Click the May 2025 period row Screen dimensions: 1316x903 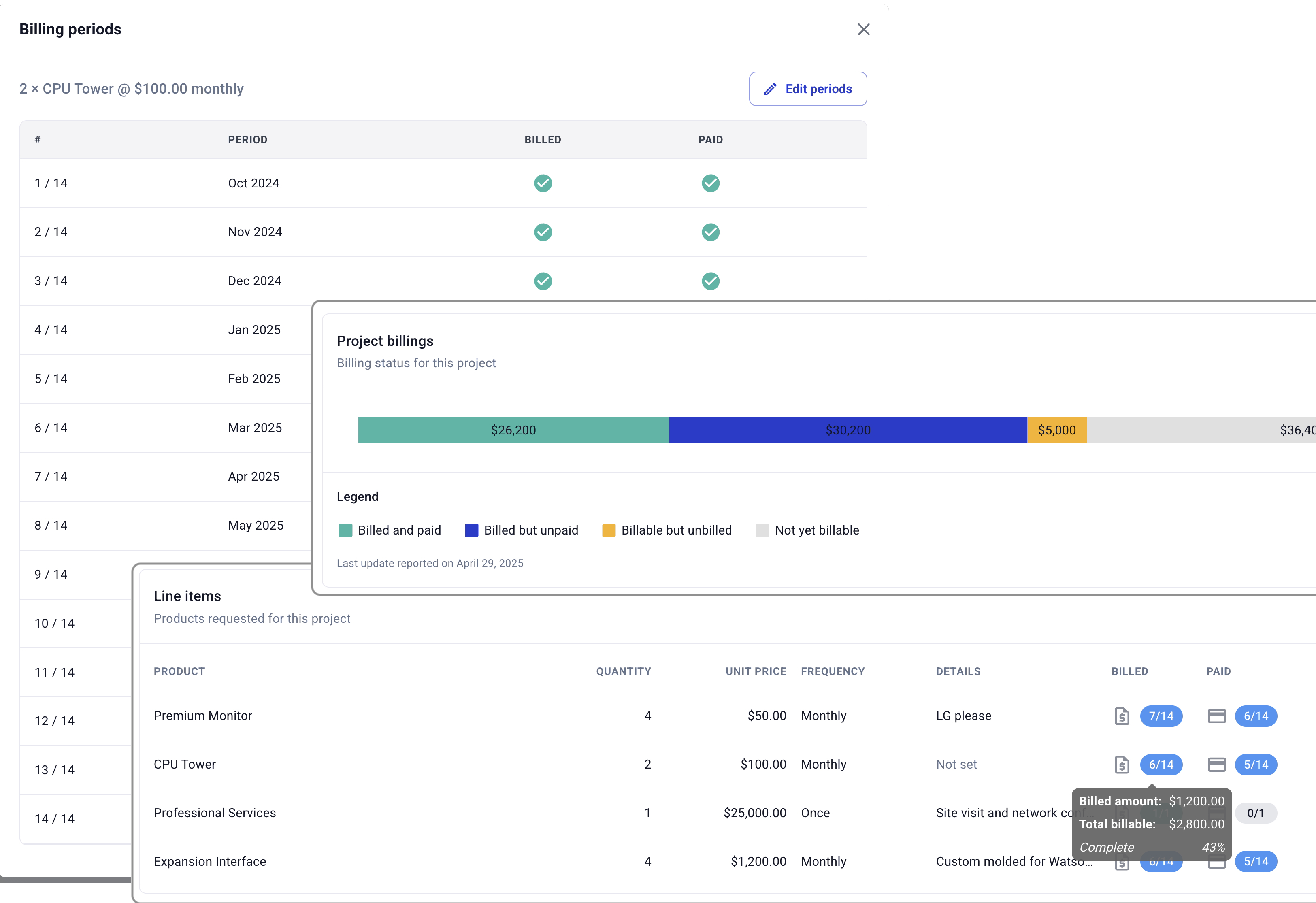tap(165, 525)
